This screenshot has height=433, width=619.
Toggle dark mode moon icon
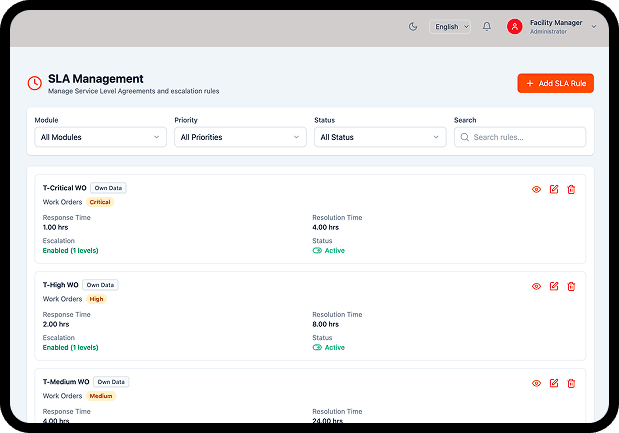(x=413, y=26)
